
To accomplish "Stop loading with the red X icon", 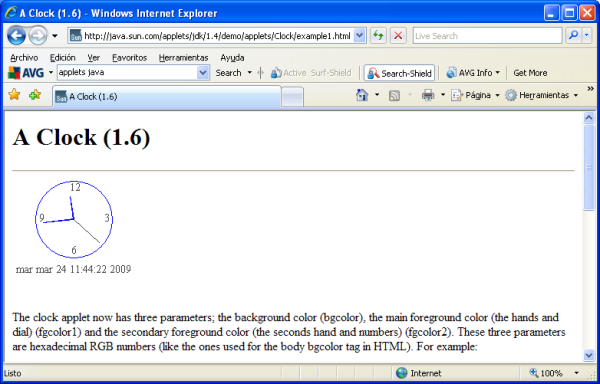I will (398, 36).
